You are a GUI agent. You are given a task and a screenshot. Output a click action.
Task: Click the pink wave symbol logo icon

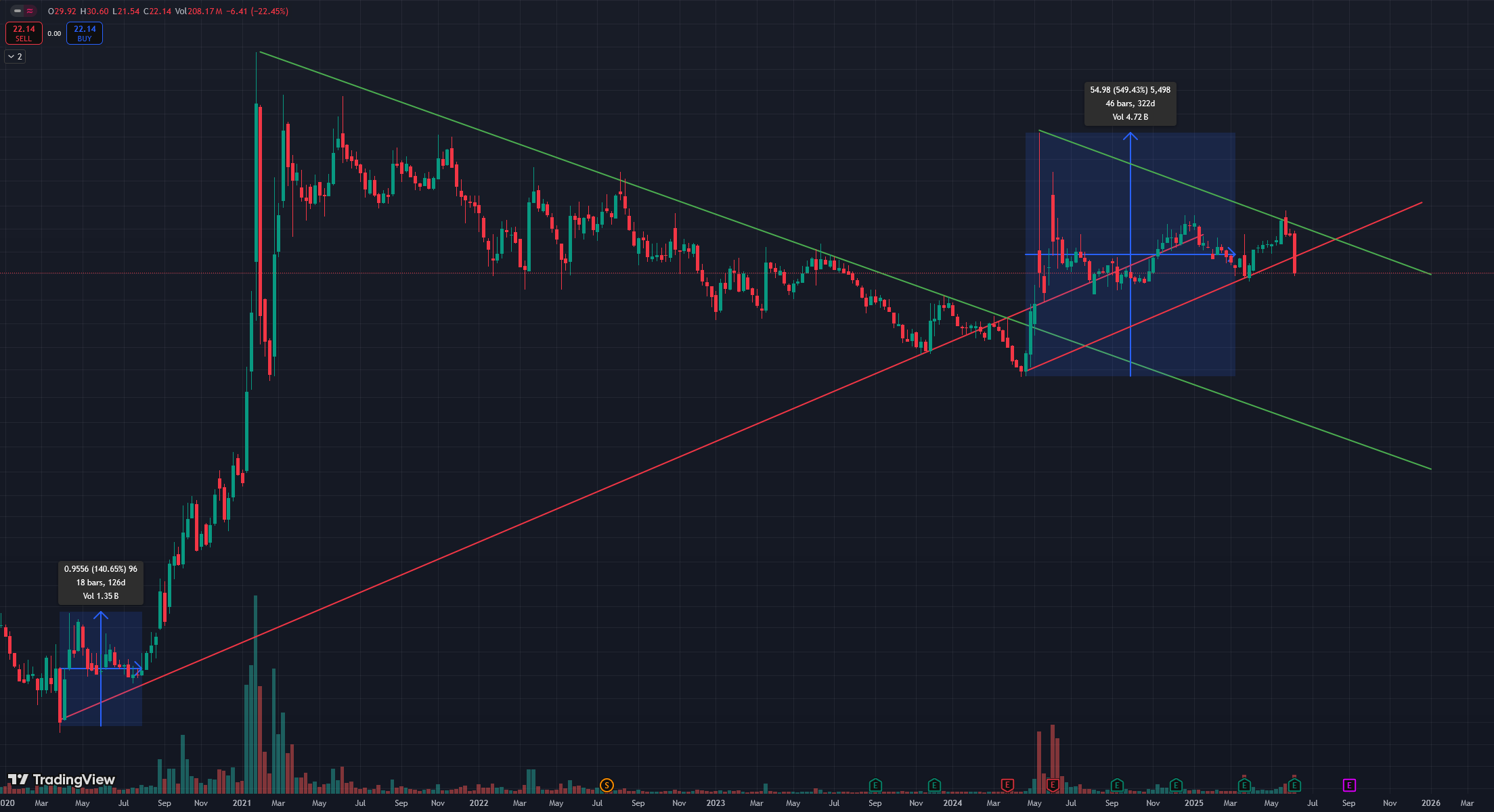pos(30,11)
